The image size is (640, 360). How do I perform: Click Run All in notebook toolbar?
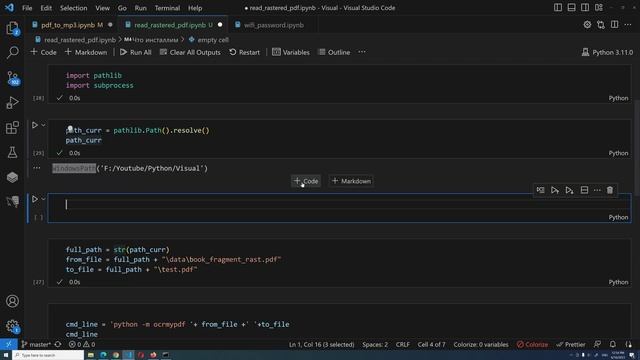pyautogui.click(x=136, y=52)
